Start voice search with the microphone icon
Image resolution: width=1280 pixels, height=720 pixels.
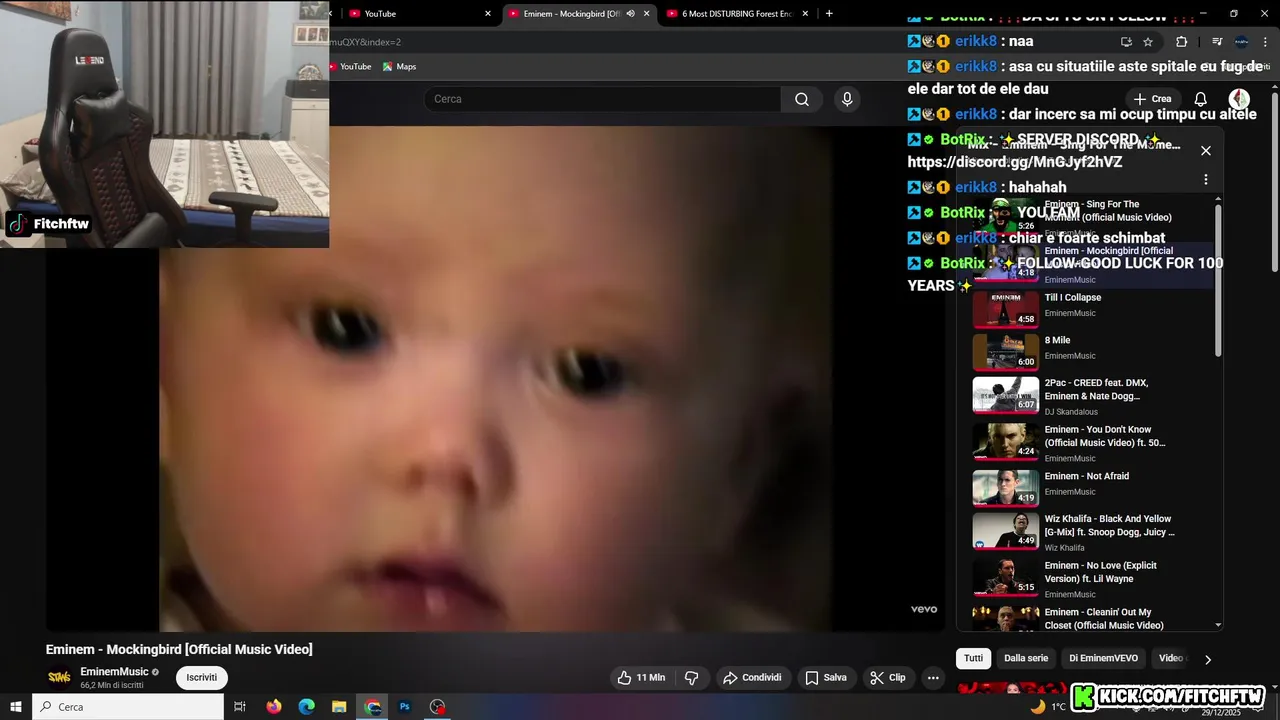[x=847, y=99]
